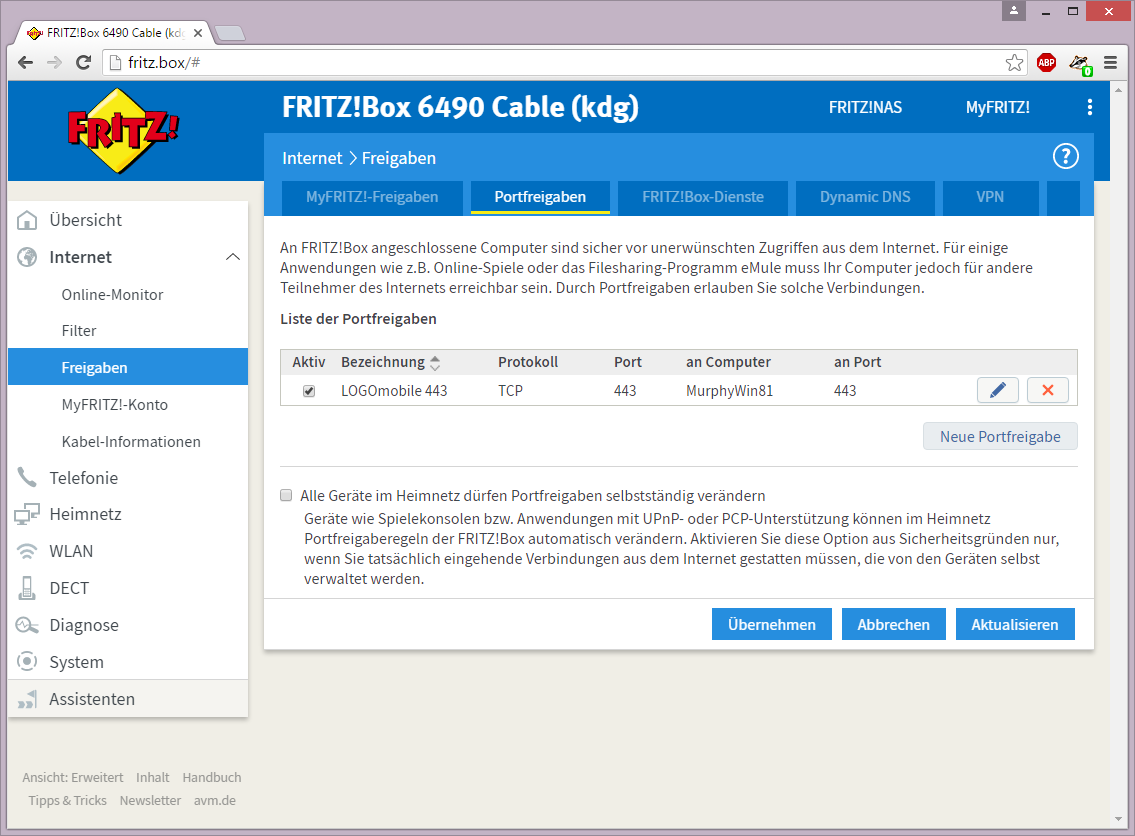This screenshot has height=836, width=1135.
Task: Click the extension icon with the green badge
Action: 1080,64
